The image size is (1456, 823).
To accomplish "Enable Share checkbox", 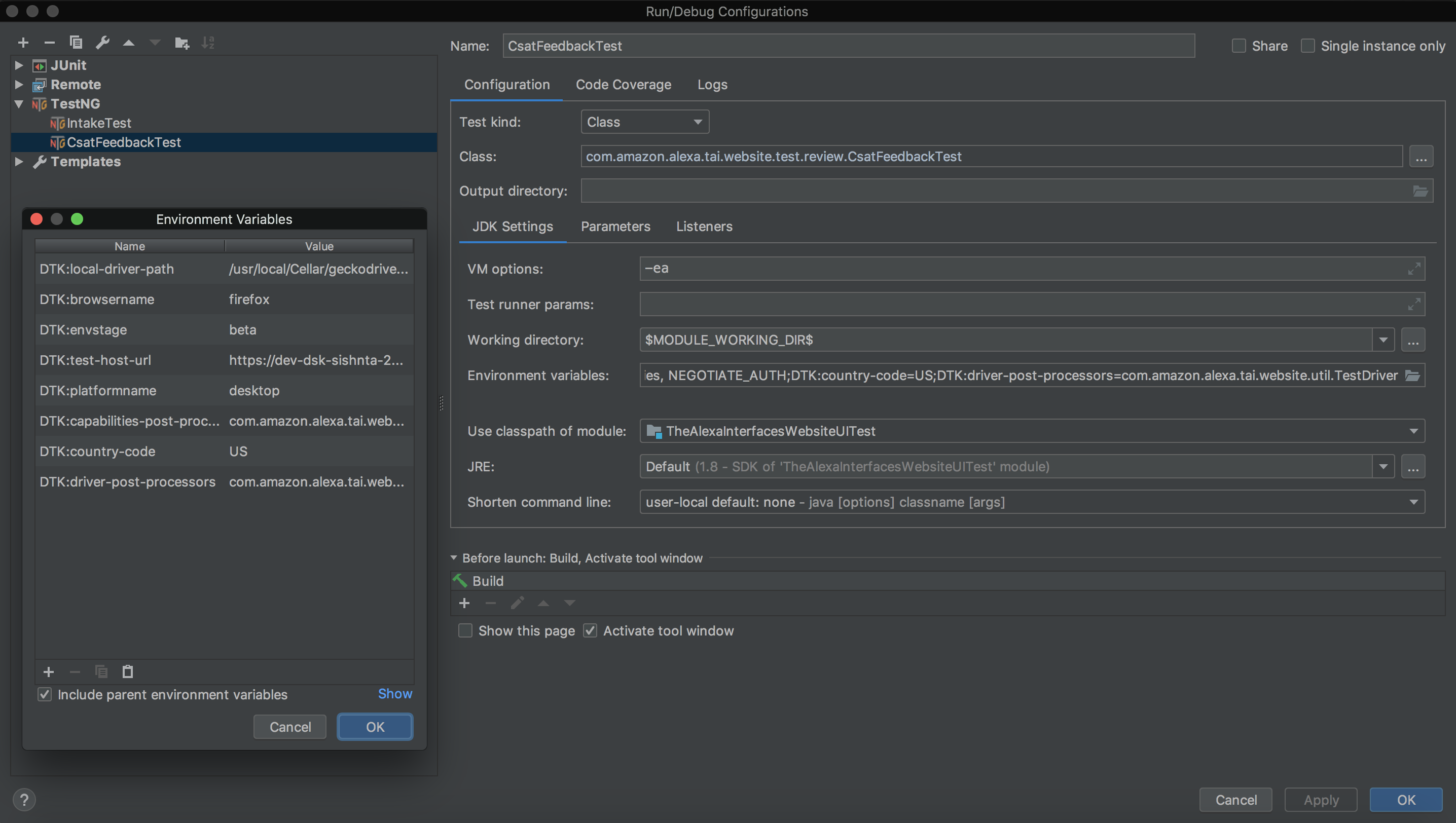I will tap(1239, 46).
